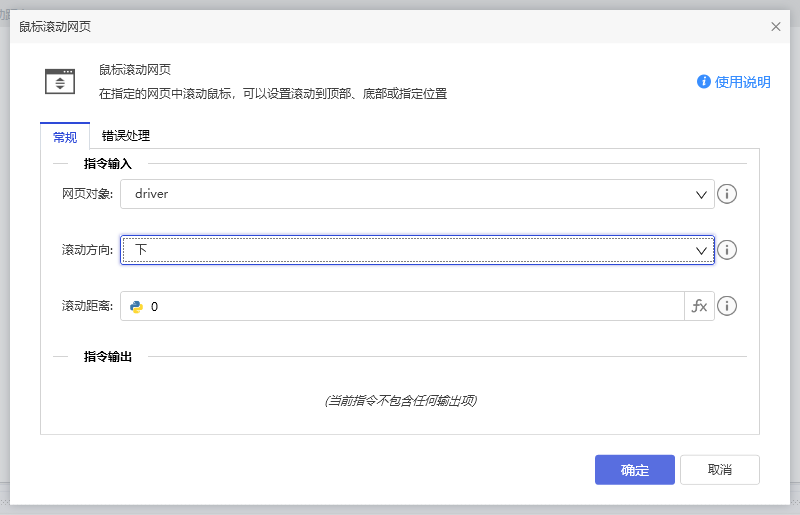Switch to the 常规 tab
Viewport: 800px width, 515px height.
65,137
